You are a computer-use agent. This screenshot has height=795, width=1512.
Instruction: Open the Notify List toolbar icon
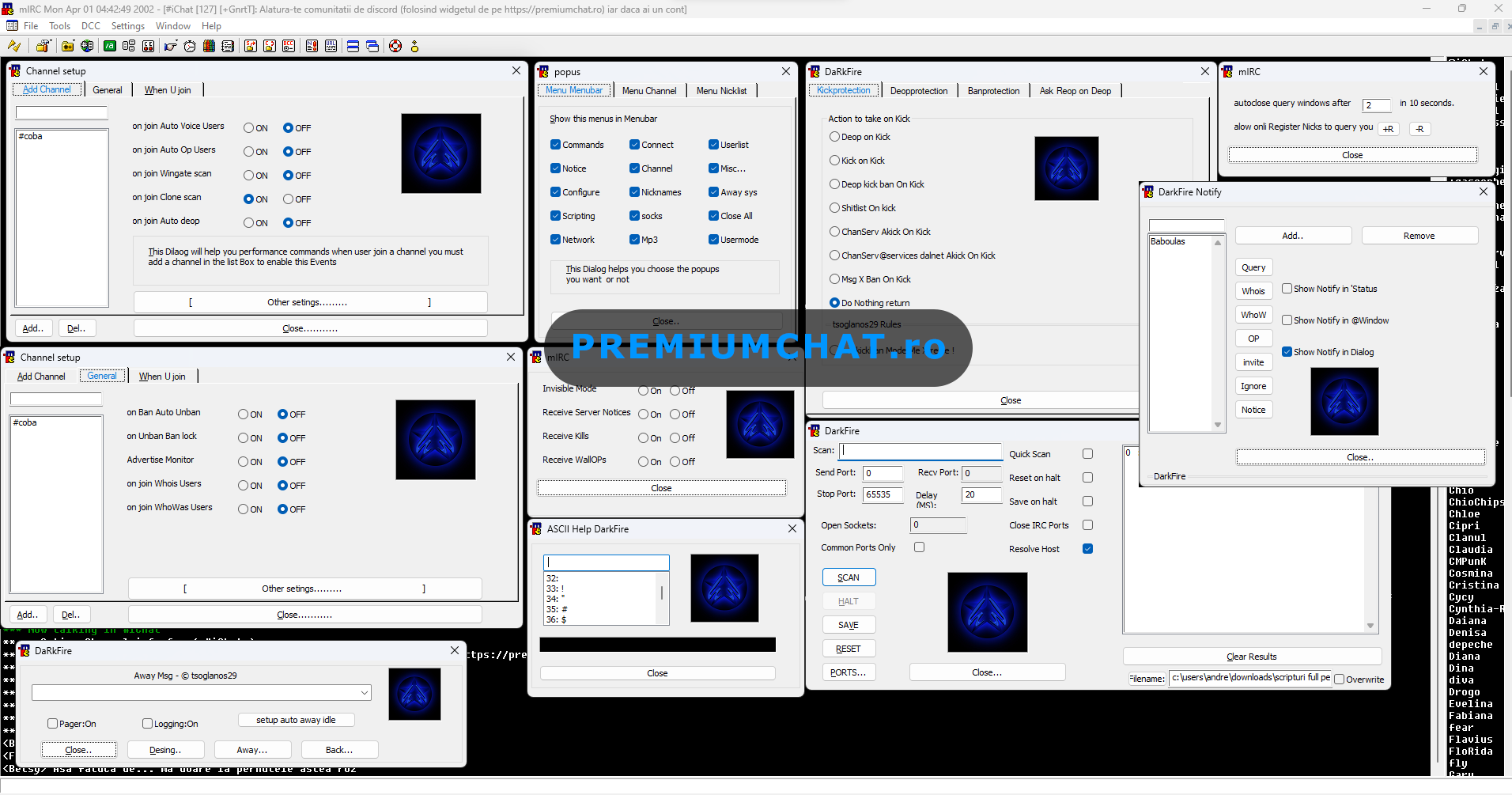pyautogui.click(x=312, y=46)
